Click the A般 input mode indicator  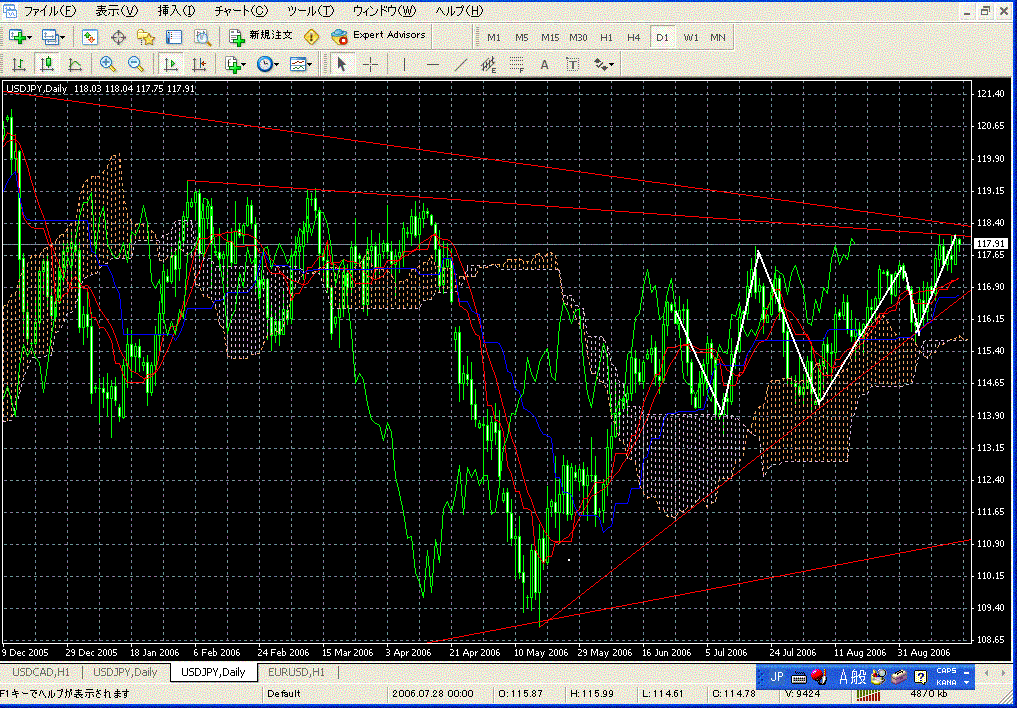852,677
